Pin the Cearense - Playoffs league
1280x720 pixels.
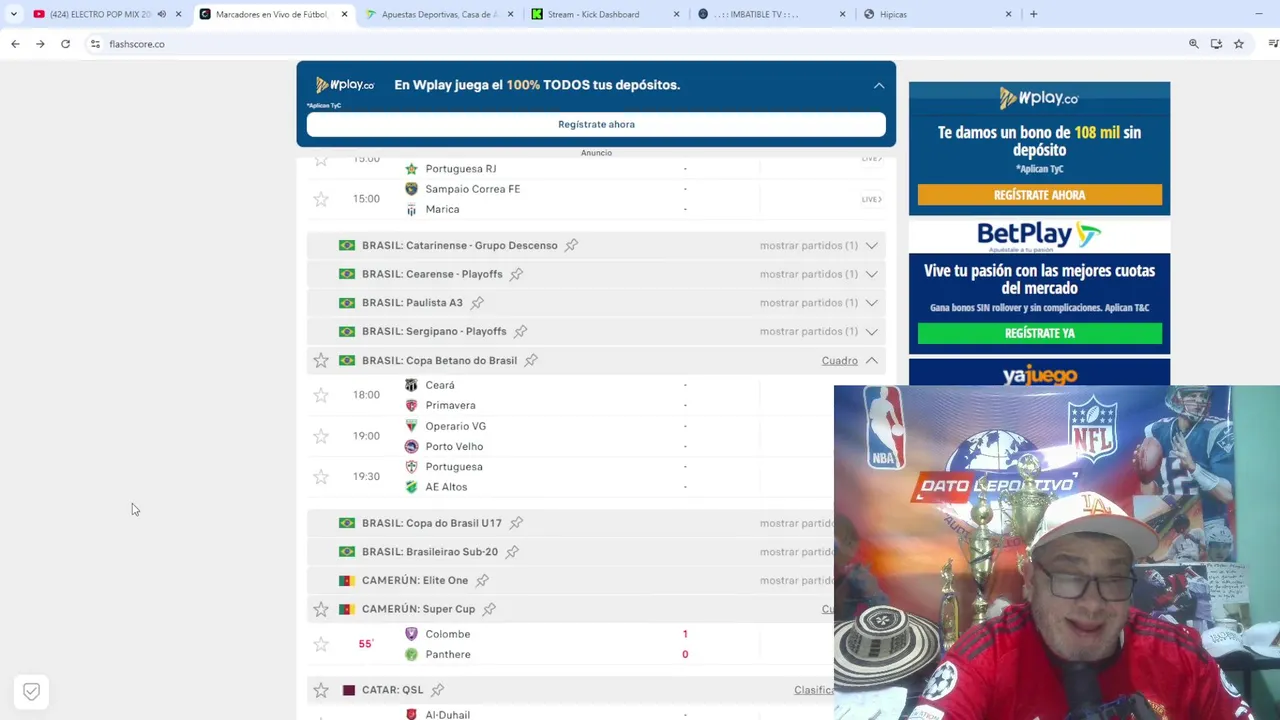(x=516, y=274)
